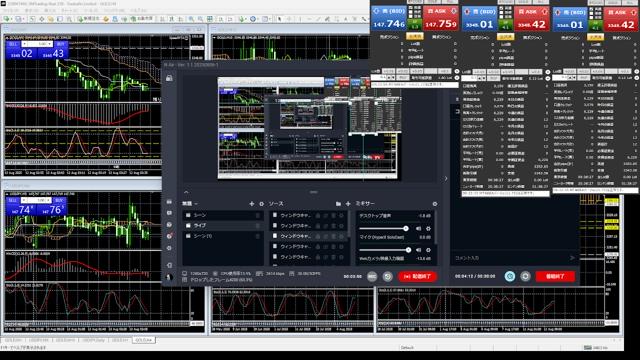The height and width of the screenshot is (360, 640).
Task: Toggle second checkbox in the middle order panel
Action: [x=502, y=12]
